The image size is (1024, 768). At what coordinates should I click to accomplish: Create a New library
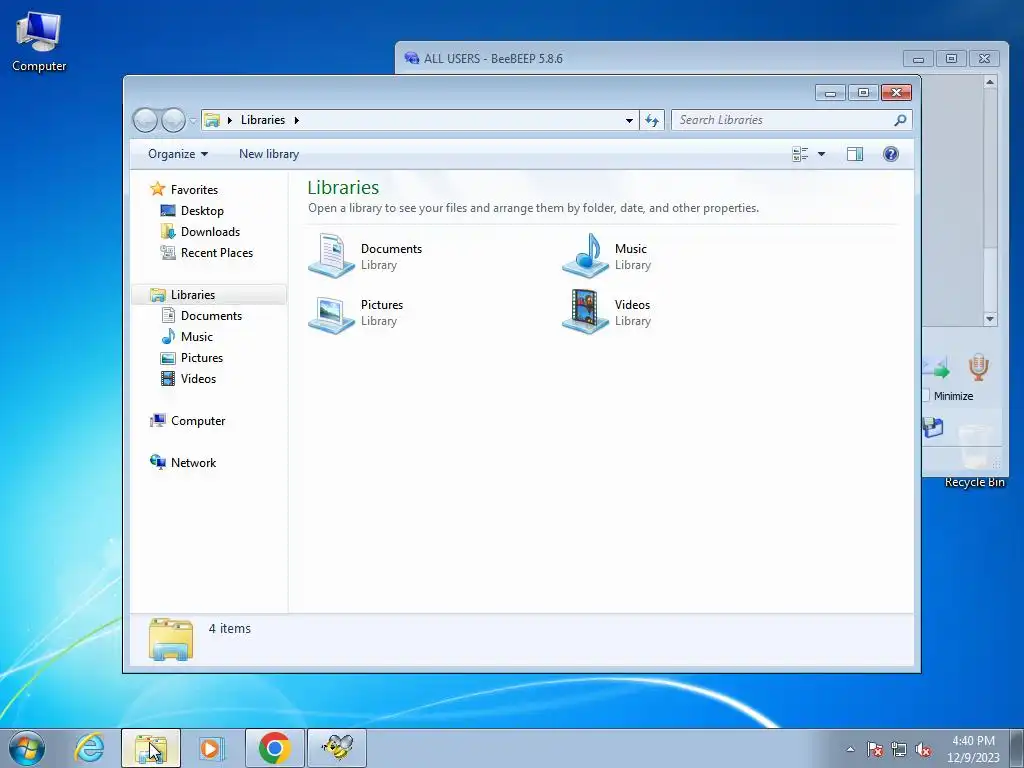pos(268,154)
